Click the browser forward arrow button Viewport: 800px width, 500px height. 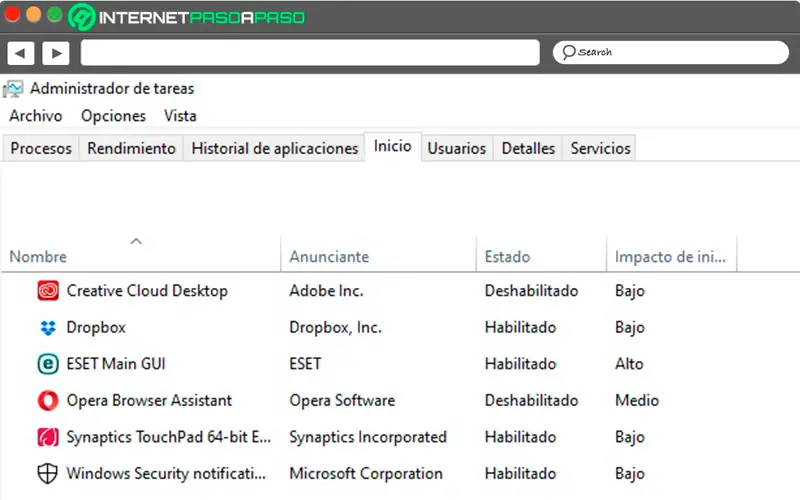pos(56,53)
